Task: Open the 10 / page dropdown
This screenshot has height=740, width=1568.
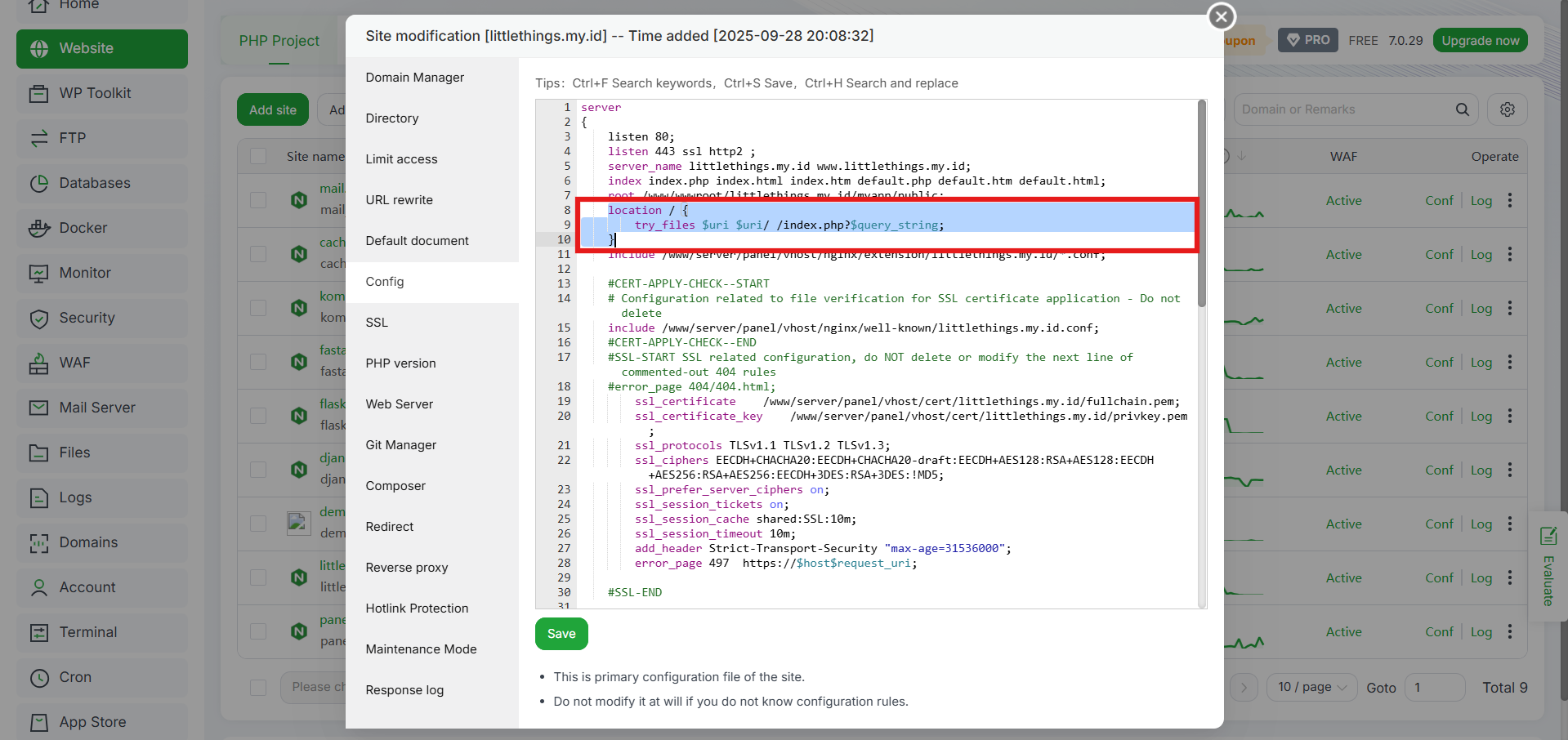Action: [1312, 687]
